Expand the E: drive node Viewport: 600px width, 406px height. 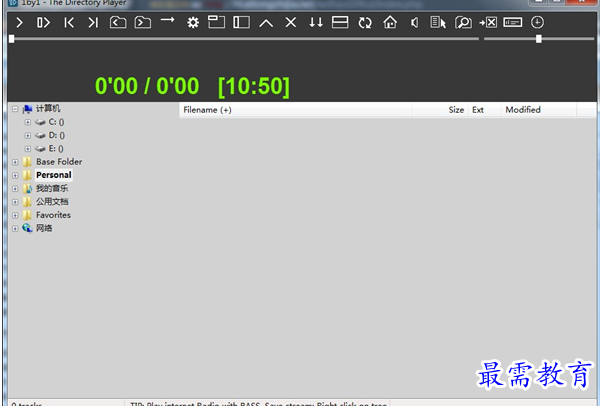coord(28,149)
